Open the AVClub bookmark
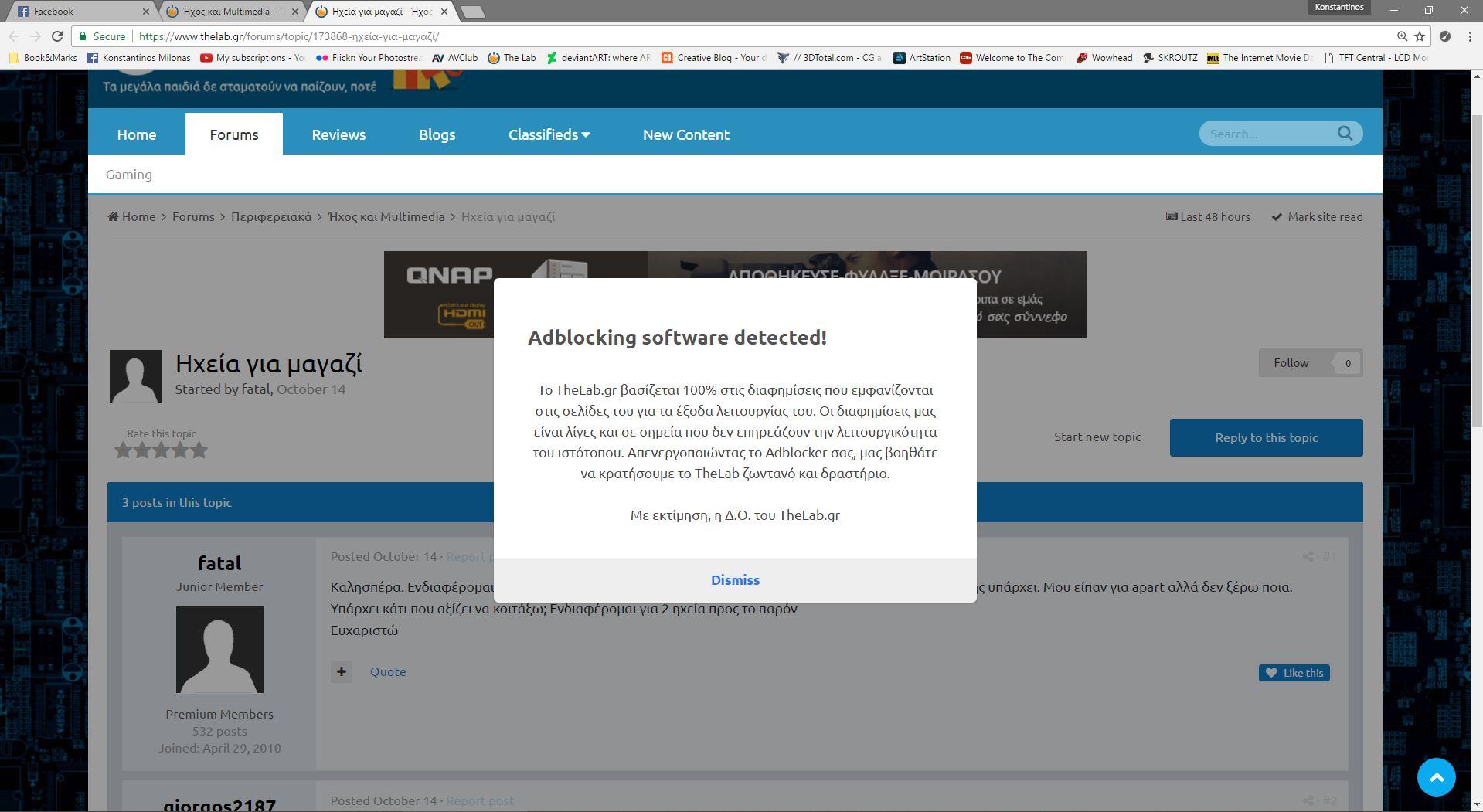The width and height of the screenshot is (1483, 812). [454, 58]
